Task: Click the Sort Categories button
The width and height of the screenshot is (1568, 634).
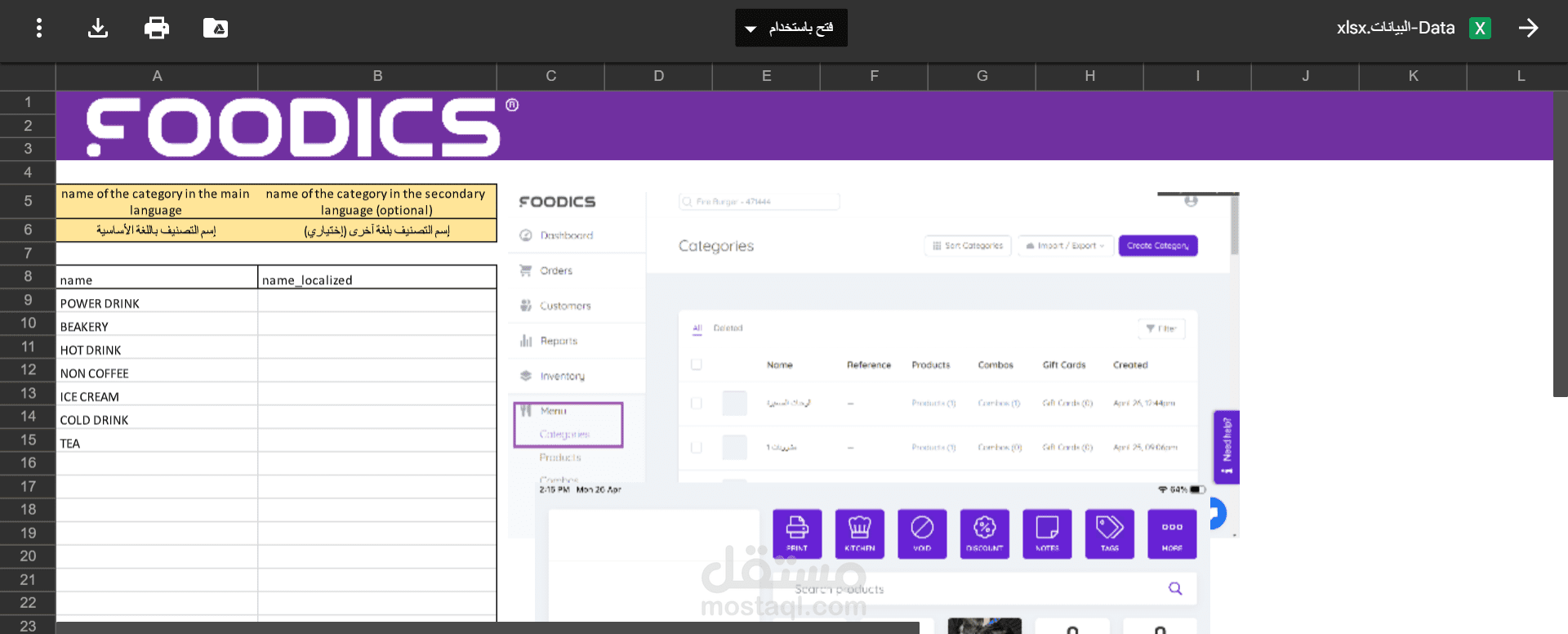Action: click(968, 246)
